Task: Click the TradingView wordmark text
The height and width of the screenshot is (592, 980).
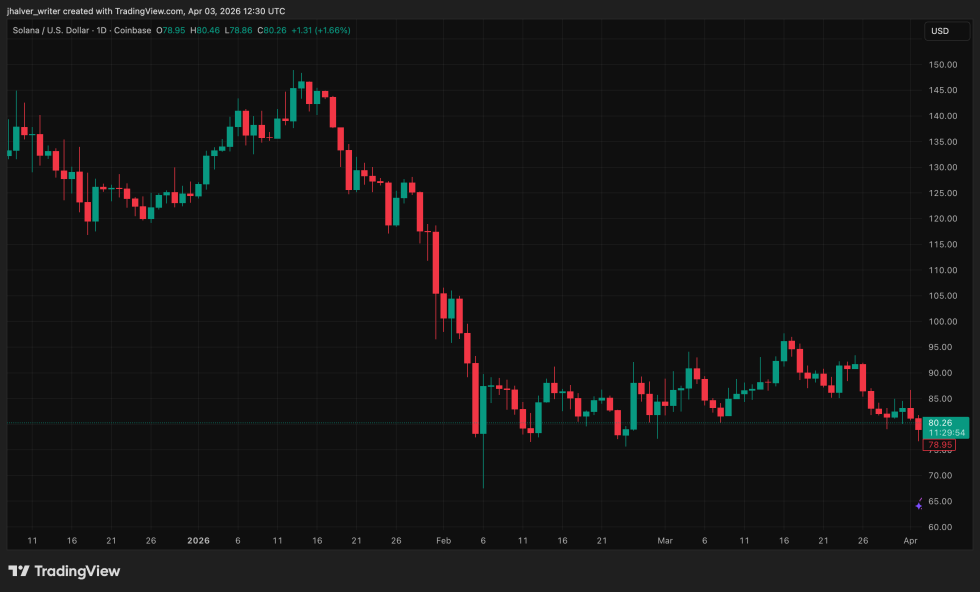Action: coord(77,571)
